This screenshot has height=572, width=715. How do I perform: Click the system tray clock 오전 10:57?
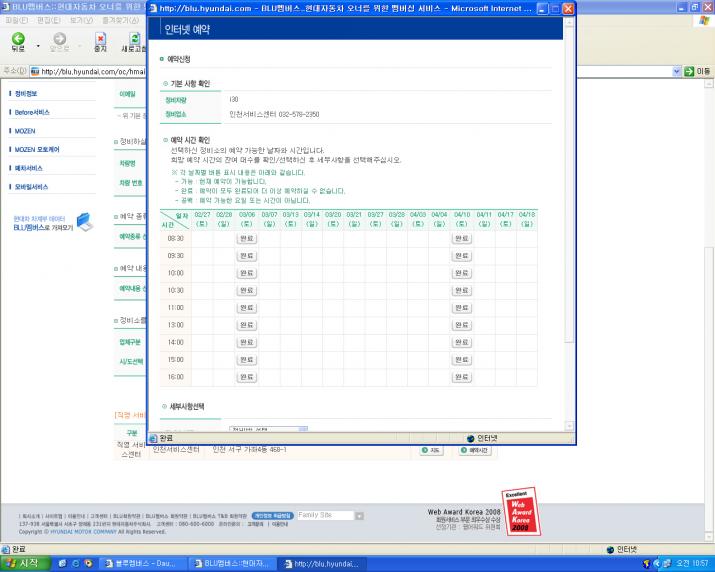pyautogui.click(x=692, y=564)
